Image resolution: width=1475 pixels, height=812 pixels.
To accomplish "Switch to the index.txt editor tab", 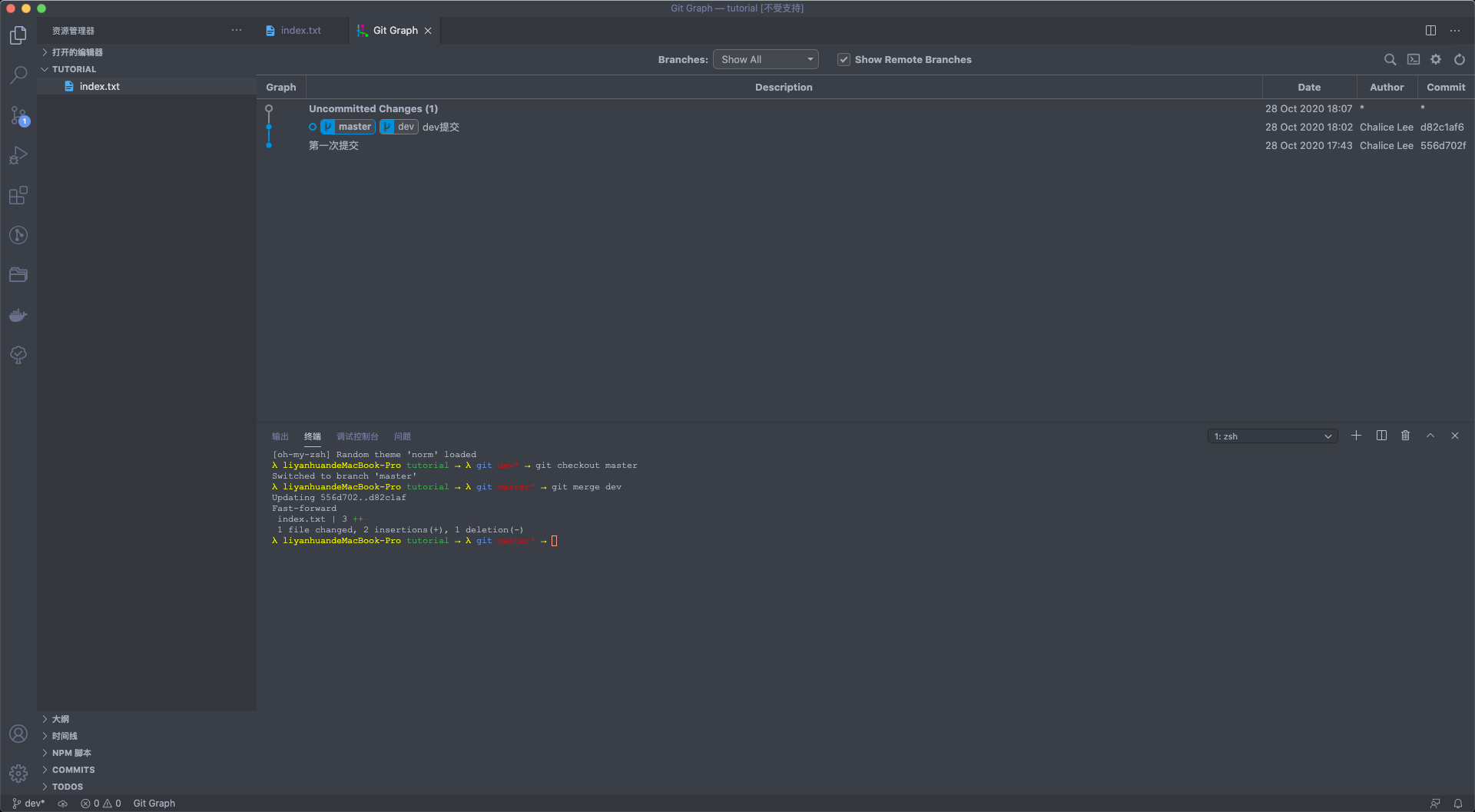I will [300, 31].
